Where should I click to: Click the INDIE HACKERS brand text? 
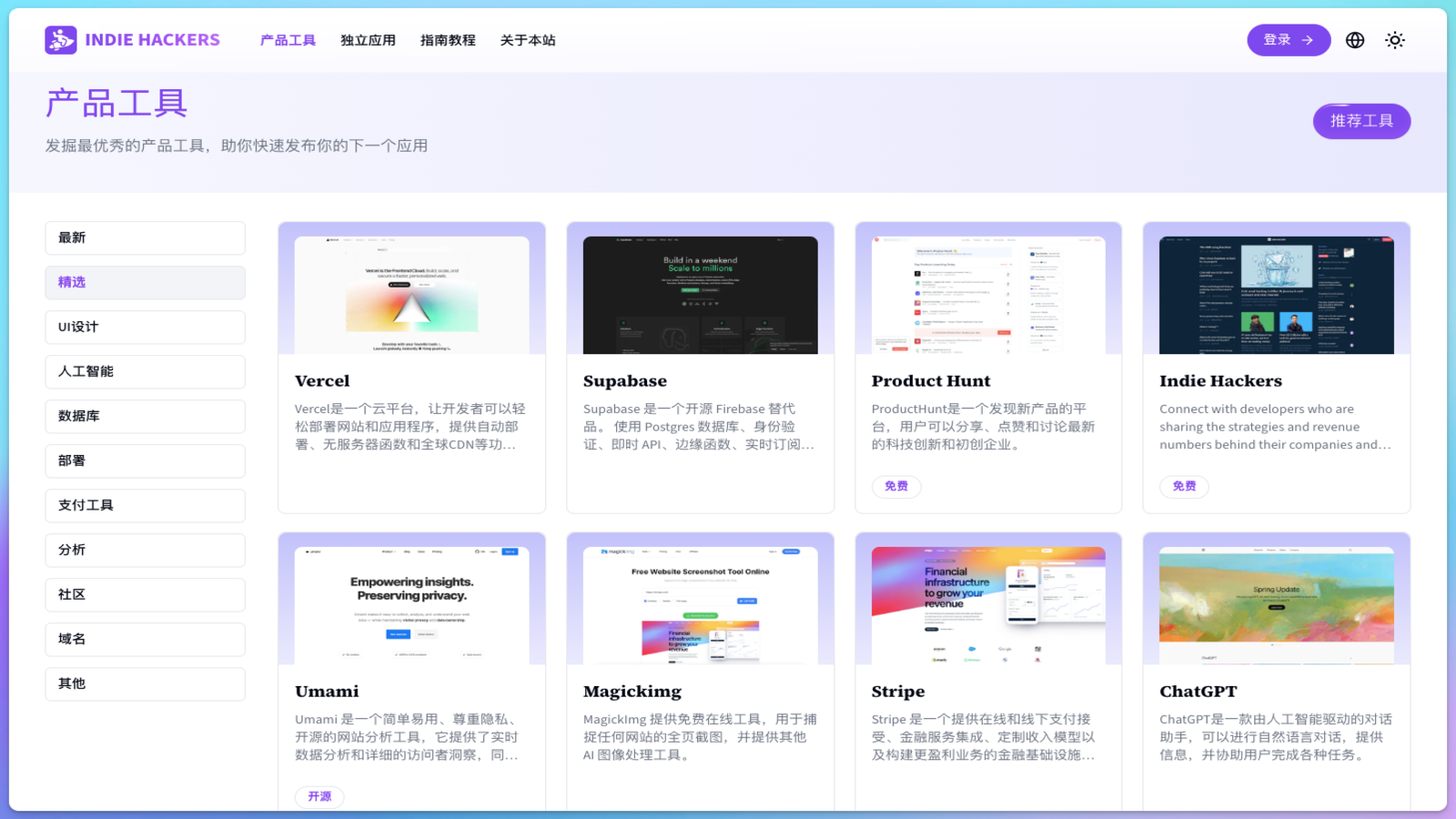coord(152,40)
